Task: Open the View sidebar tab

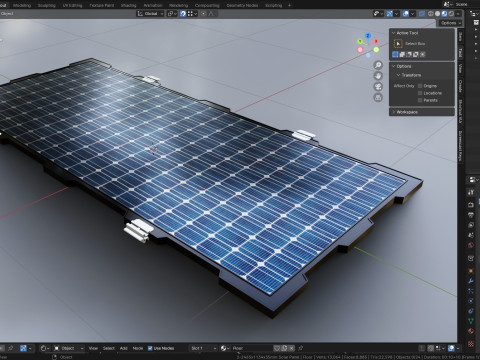Action: (x=460, y=68)
